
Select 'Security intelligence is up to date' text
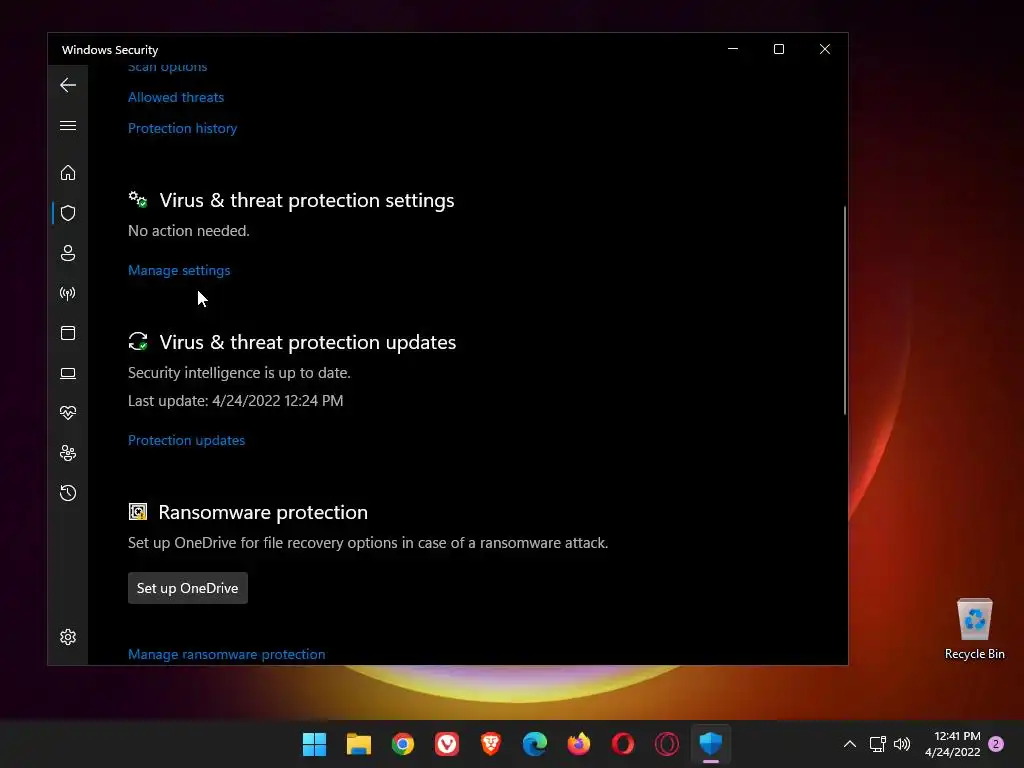(239, 373)
